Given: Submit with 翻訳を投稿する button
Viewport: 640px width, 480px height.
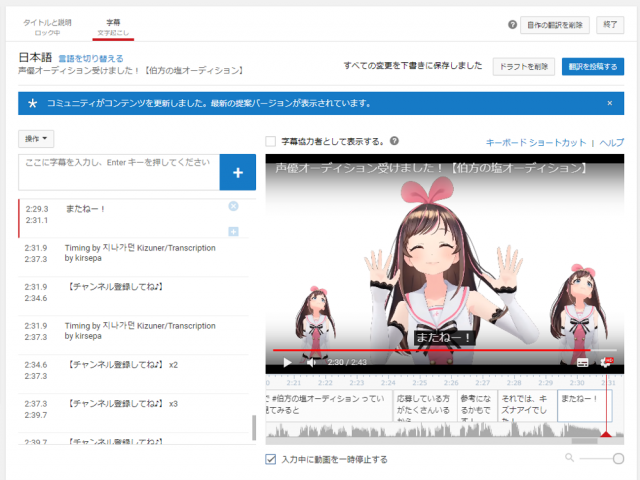Looking at the screenshot, I should click(593, 67).
